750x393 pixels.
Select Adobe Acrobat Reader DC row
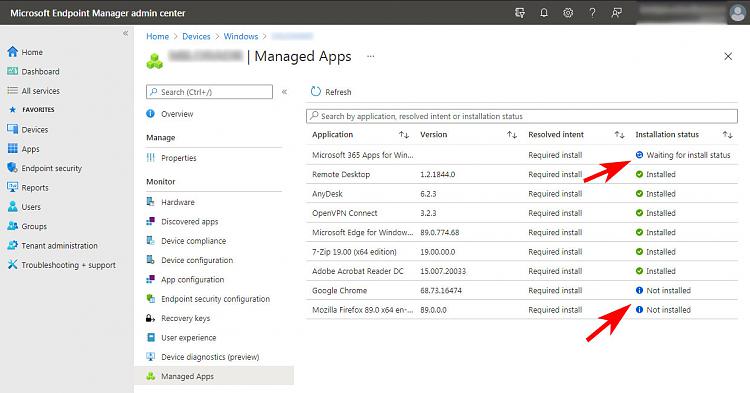521,271
